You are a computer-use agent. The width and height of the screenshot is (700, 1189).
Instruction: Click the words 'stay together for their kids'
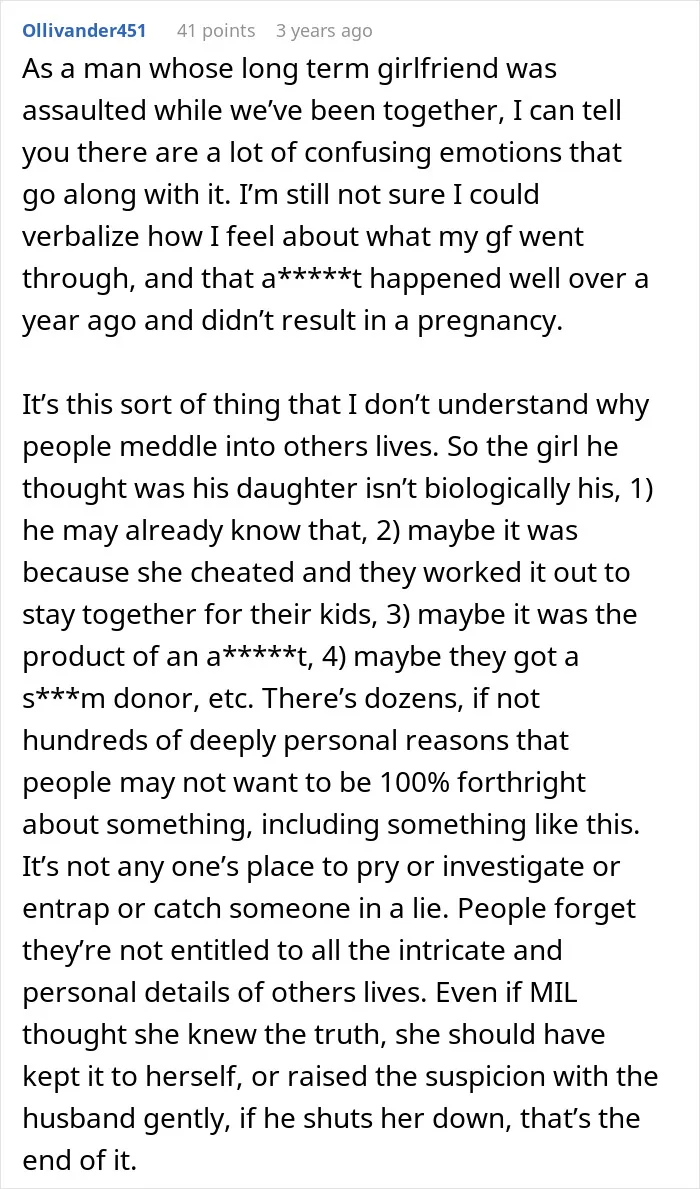coord(197,615)
